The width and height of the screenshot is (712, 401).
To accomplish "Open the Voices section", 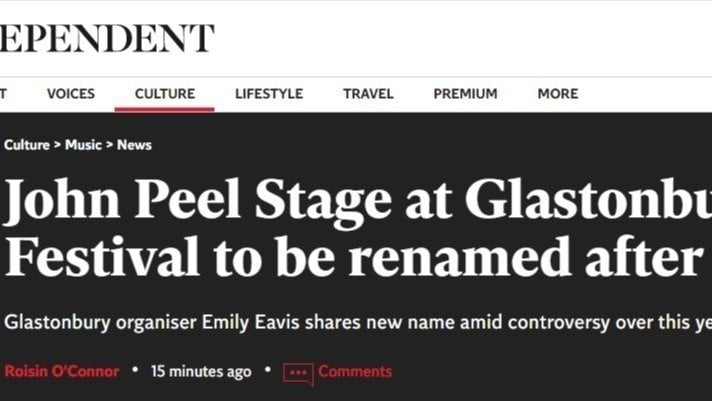I will point(71,94).
